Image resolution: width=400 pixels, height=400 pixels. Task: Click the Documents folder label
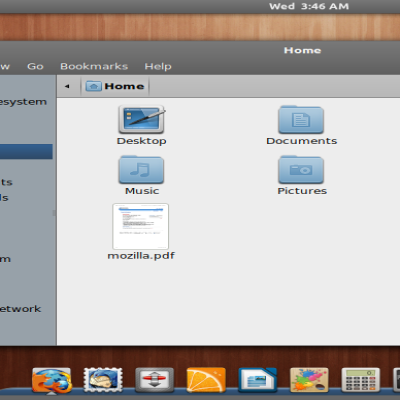(x=302, y=141)
